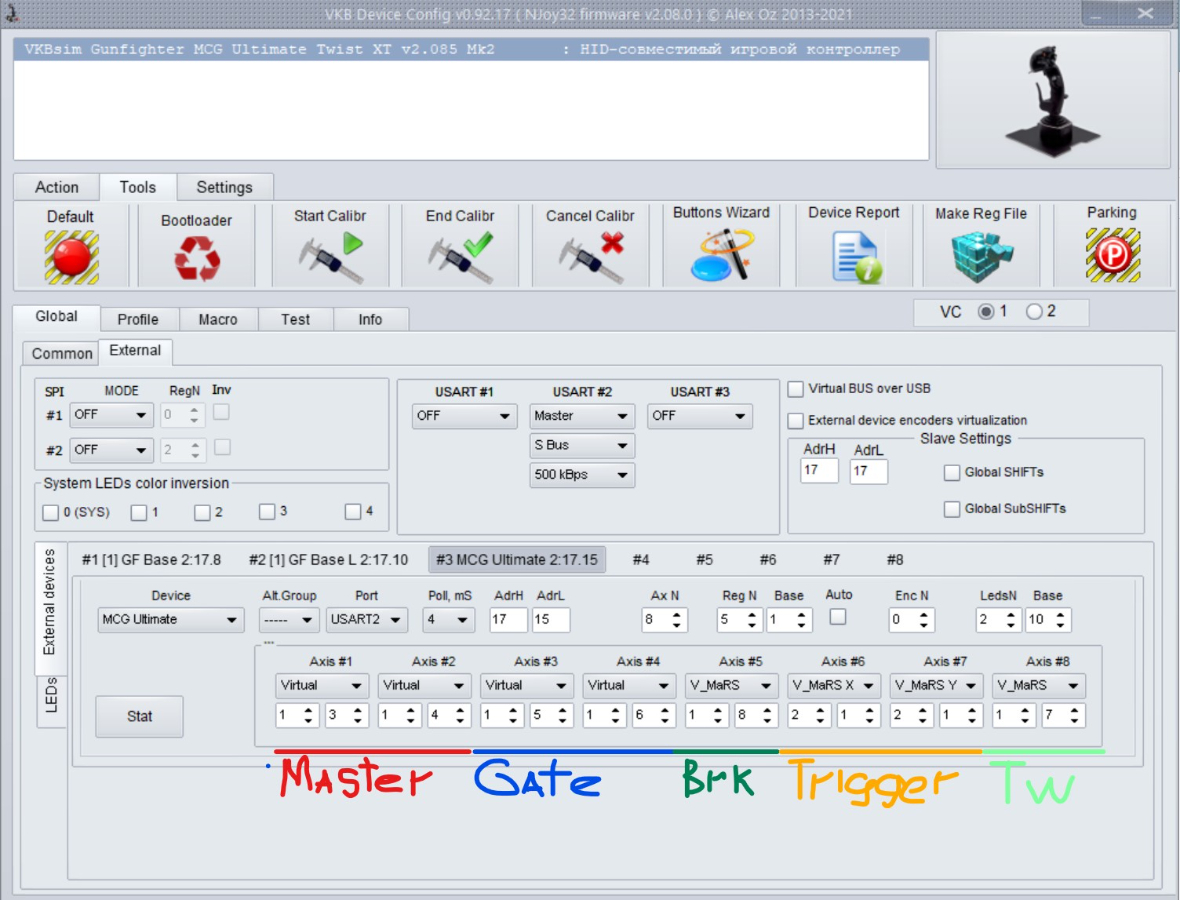
Task: Open the Info tab
Action: (370, 320)
